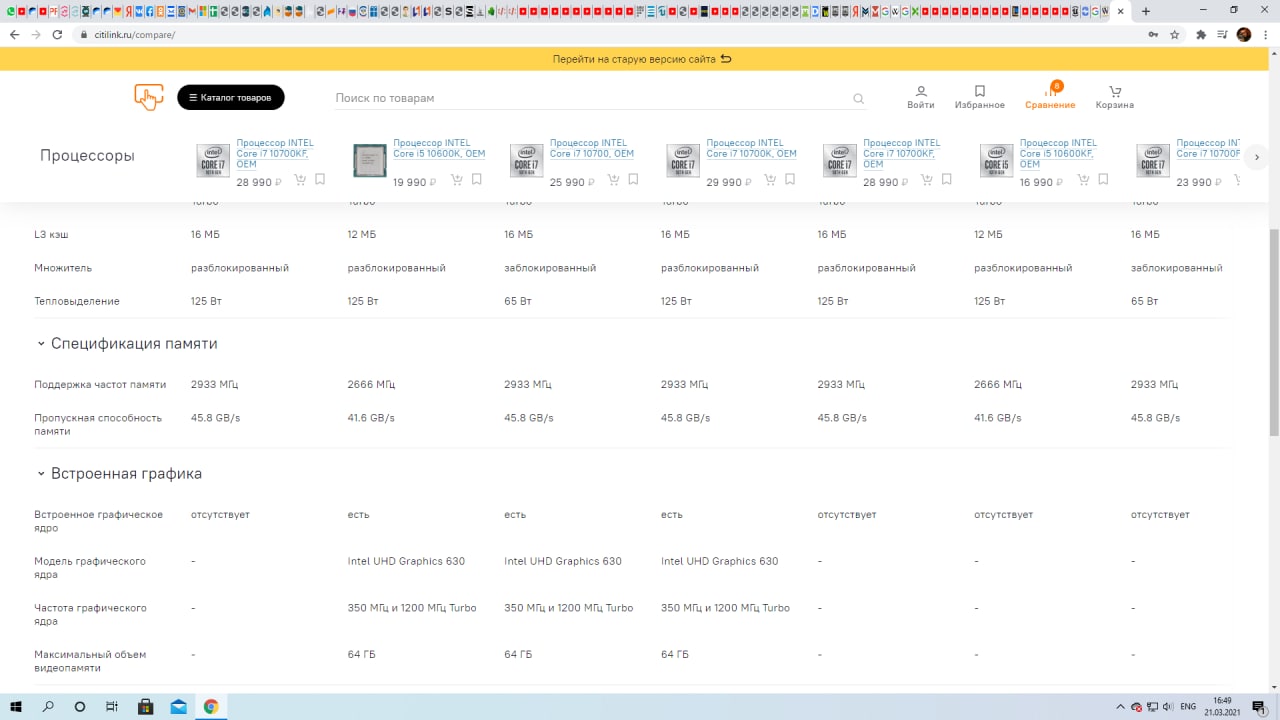This screenshot has height=720, width=1280.
Task: Open the Core i5 10600K, OEM product link
Action: coord(439,148)
